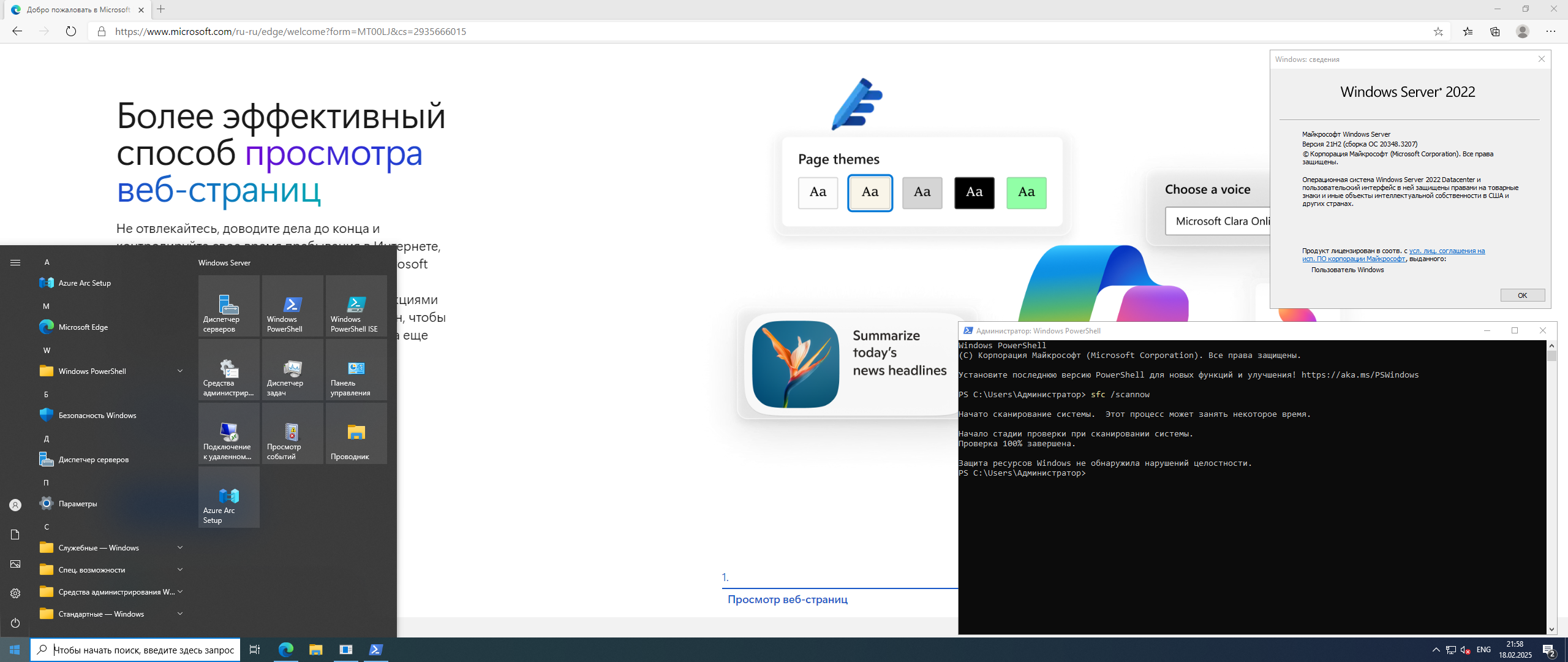Screen dimensions: 1568x662
Task: Add this page to favorites
Action: 1438,31
